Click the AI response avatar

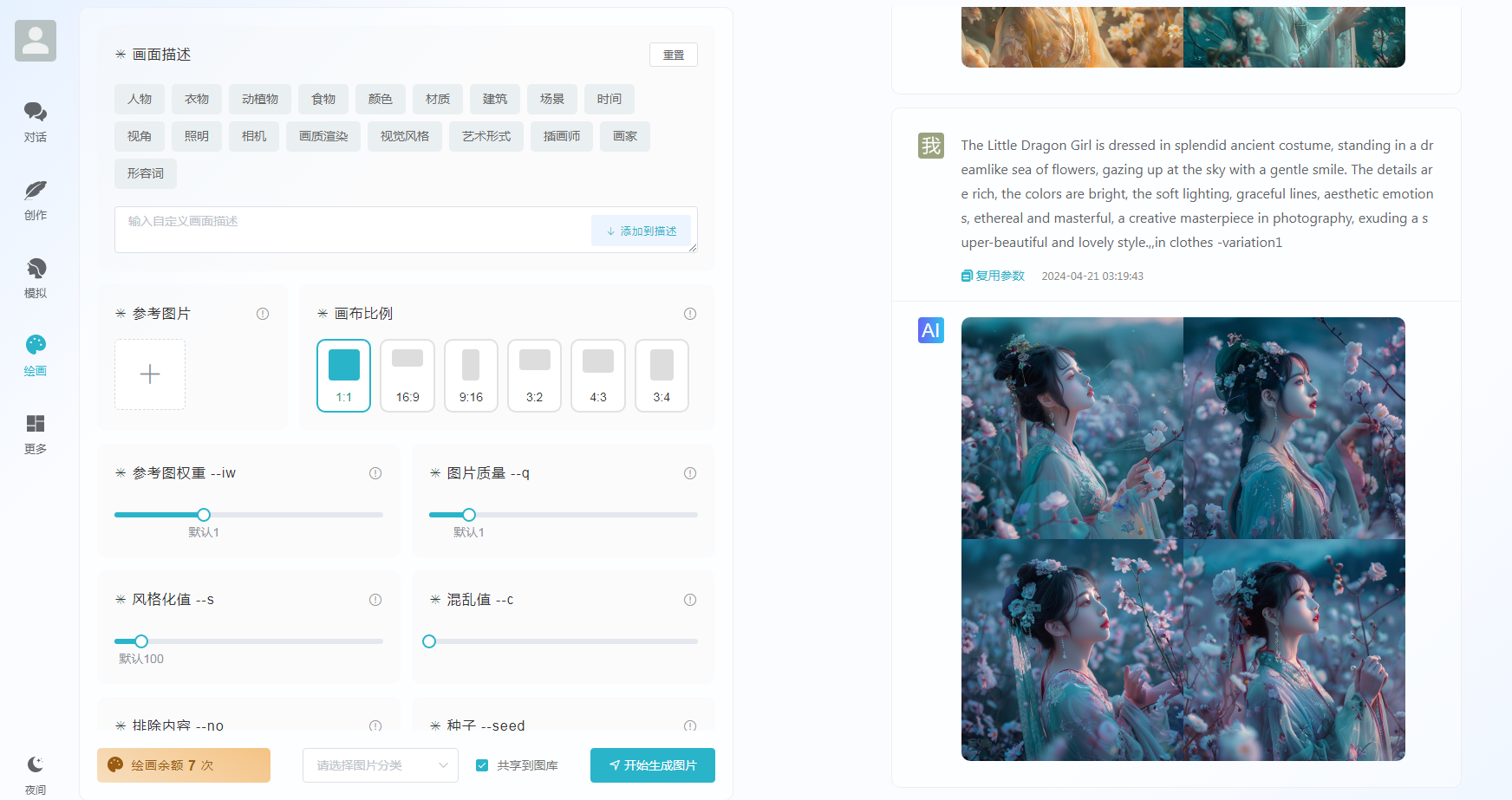(x=931, y=330)
